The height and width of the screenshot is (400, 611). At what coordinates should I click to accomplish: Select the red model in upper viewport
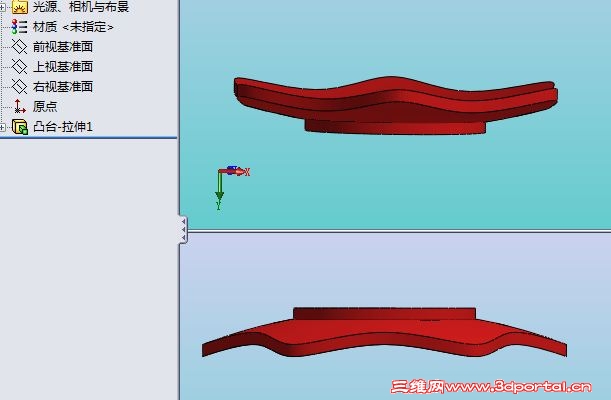395,105
